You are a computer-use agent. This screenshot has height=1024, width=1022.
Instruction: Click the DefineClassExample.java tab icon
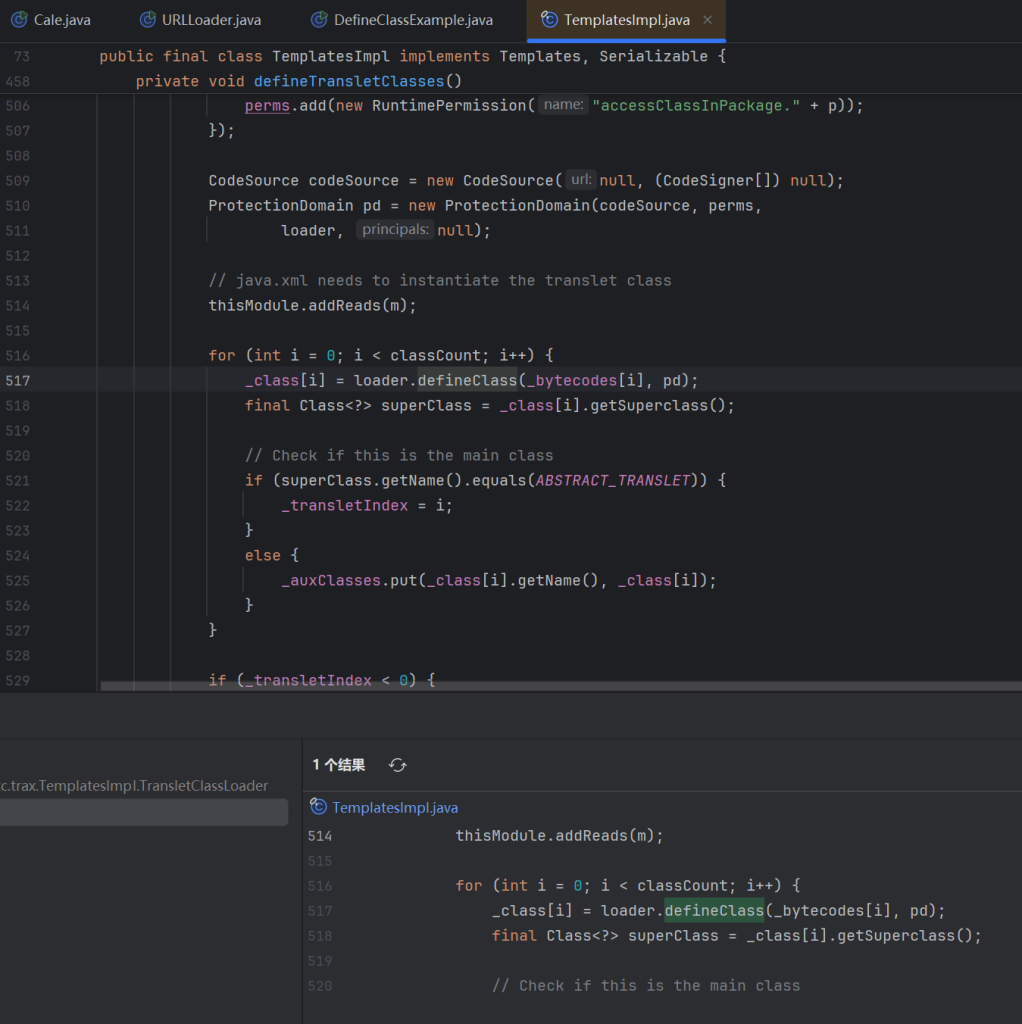(x=319, y=20)
